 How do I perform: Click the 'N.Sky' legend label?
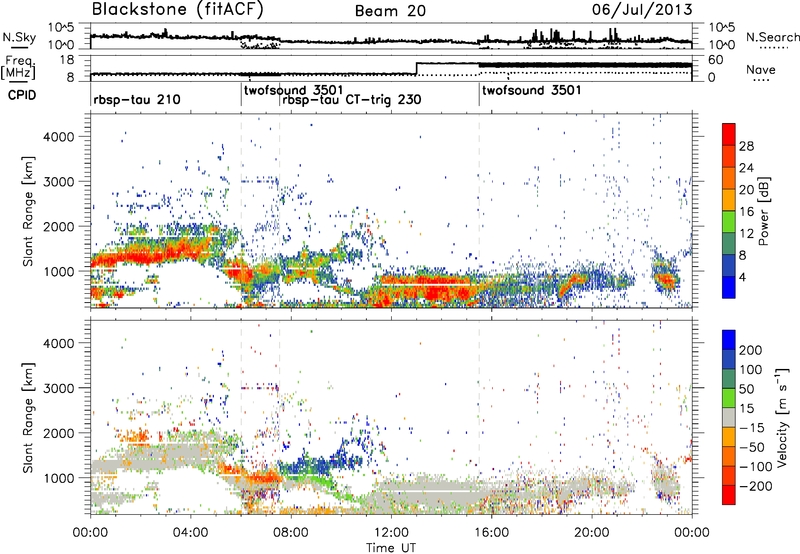click(19, 37)
